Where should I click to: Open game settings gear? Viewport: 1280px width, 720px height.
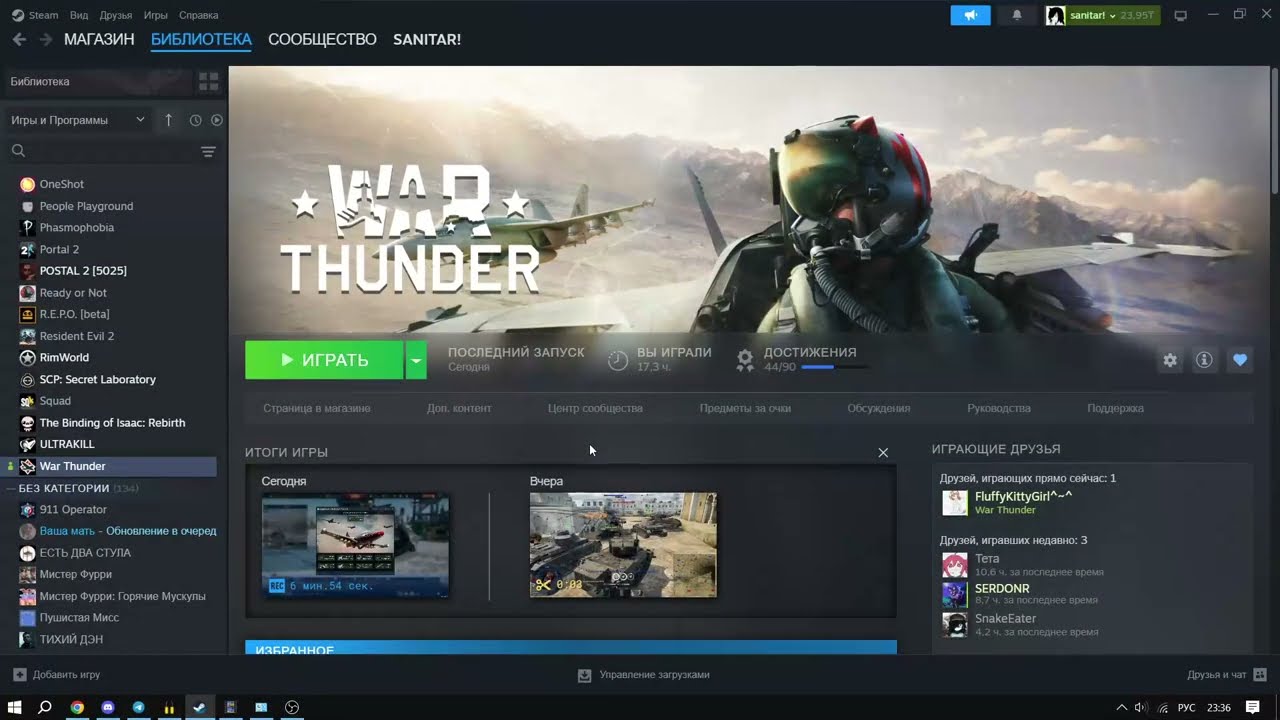pyautogui.click(x=1170, y=360)
